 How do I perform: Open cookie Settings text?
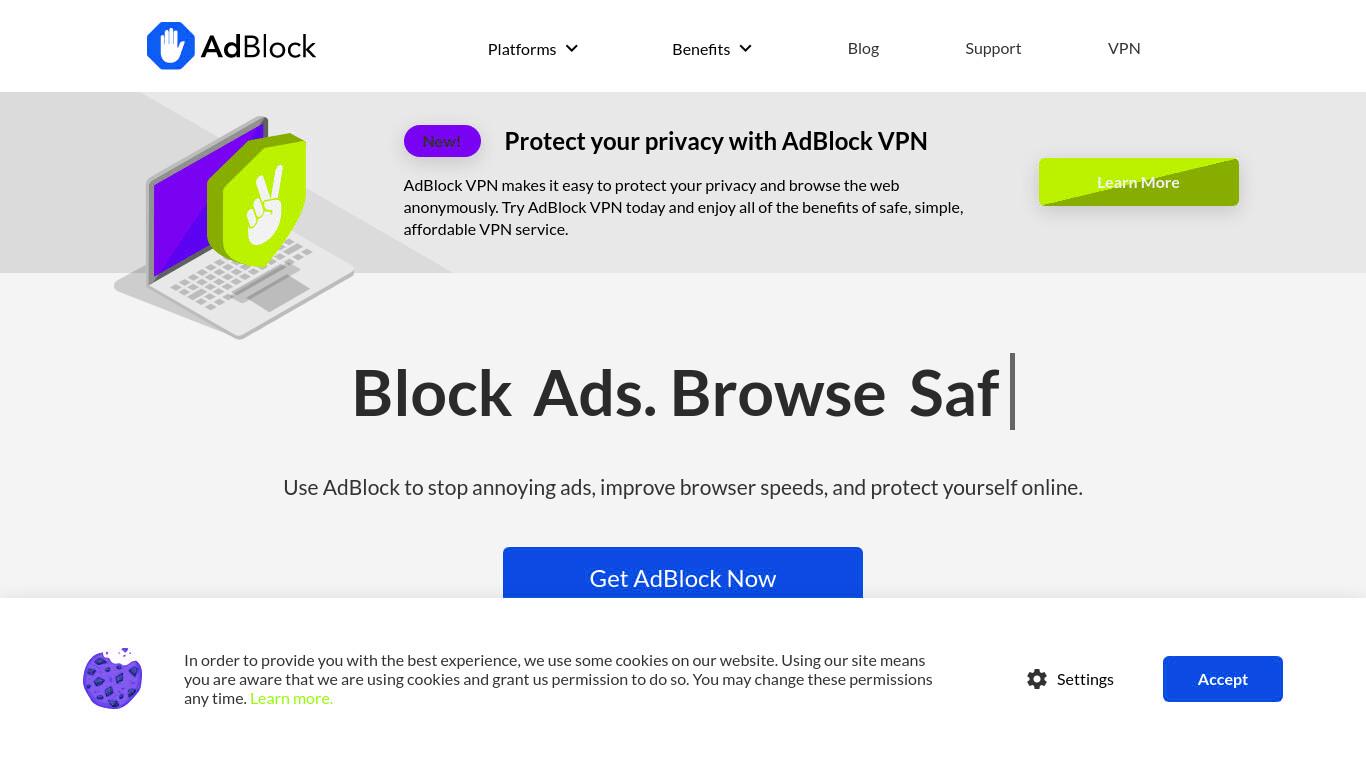[1085, 679]
